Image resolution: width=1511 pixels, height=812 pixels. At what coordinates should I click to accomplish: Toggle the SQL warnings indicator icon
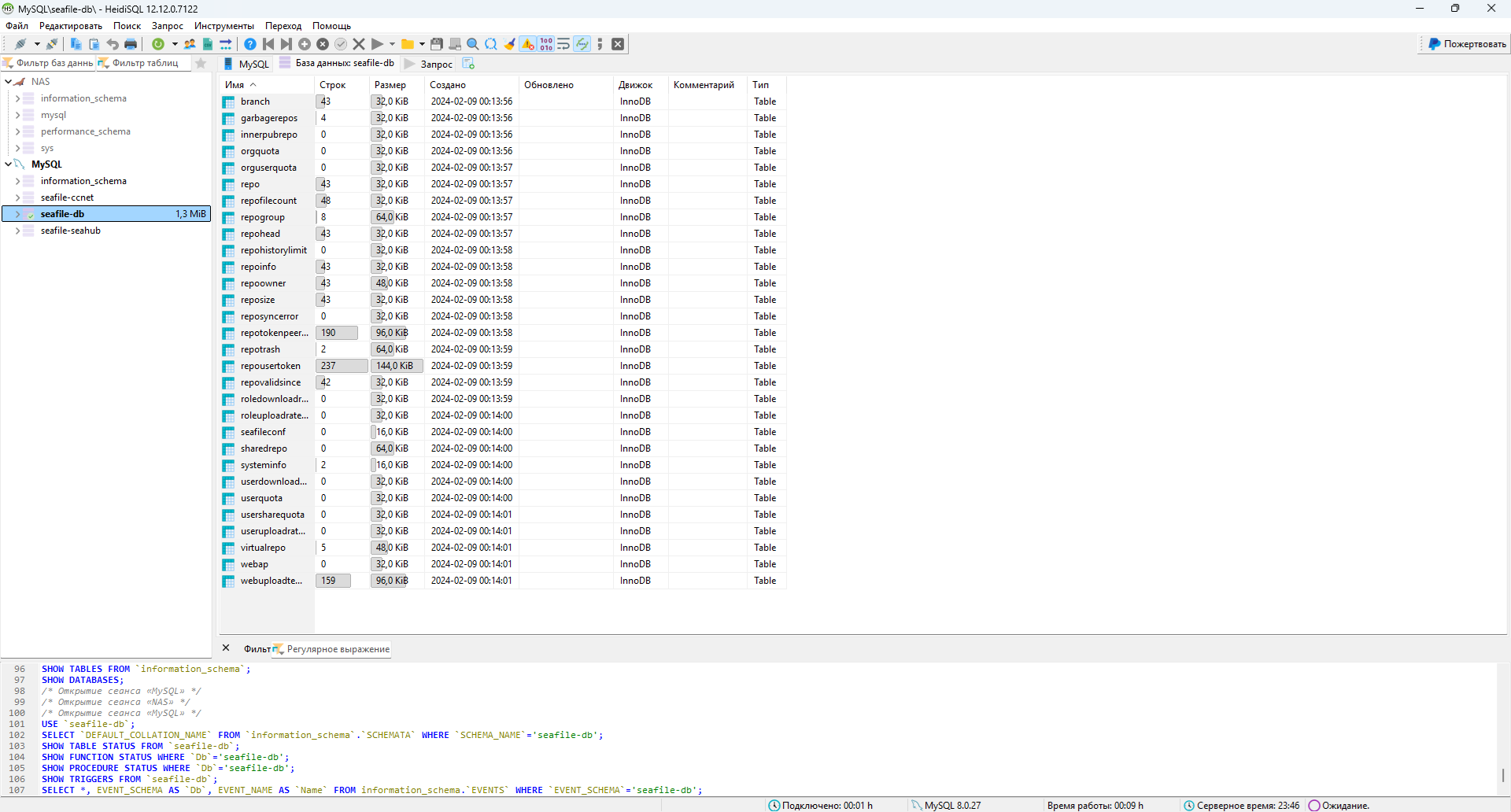[x=528, y=44]
